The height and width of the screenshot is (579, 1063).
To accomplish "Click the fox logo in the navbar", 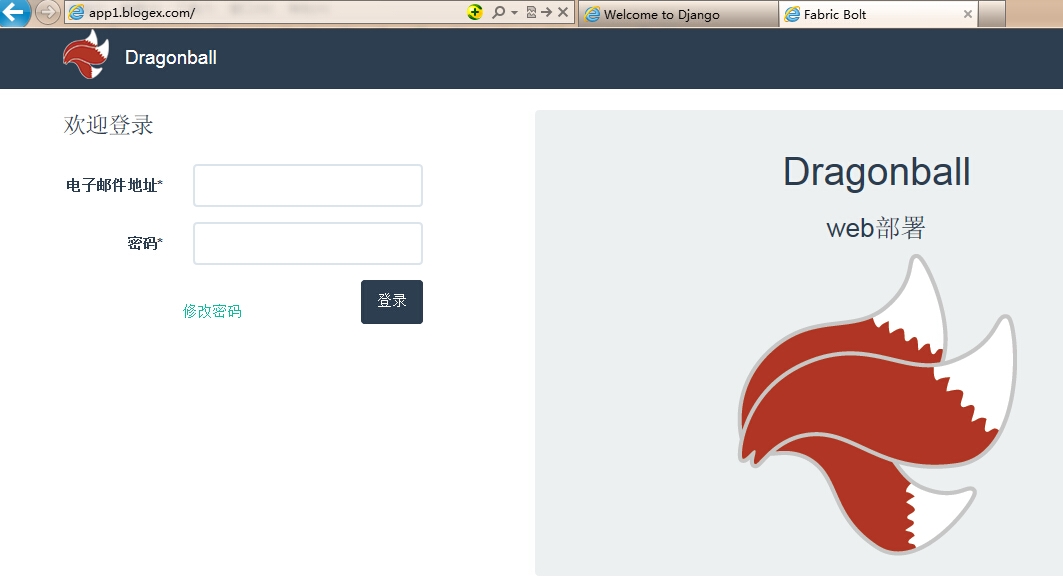I will pos(86,55).
